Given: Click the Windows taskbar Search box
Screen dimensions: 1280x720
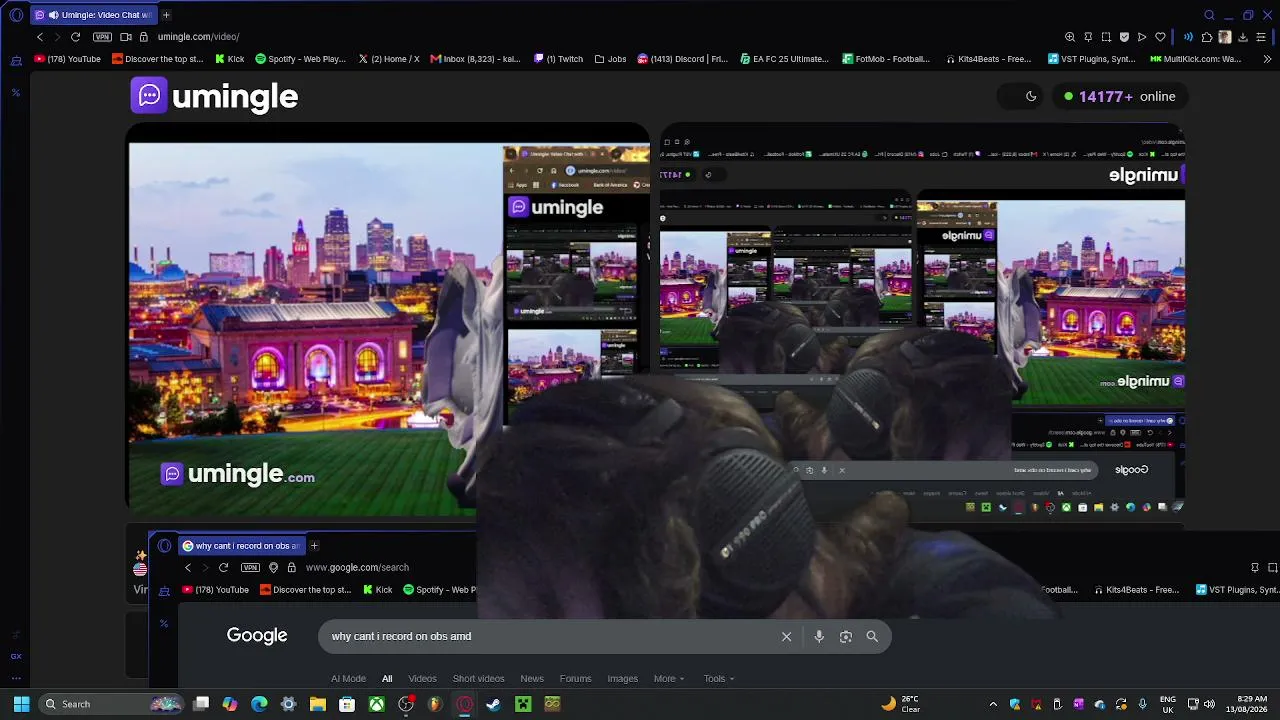Looking at the screenshot, I should (x=113, y=704).
